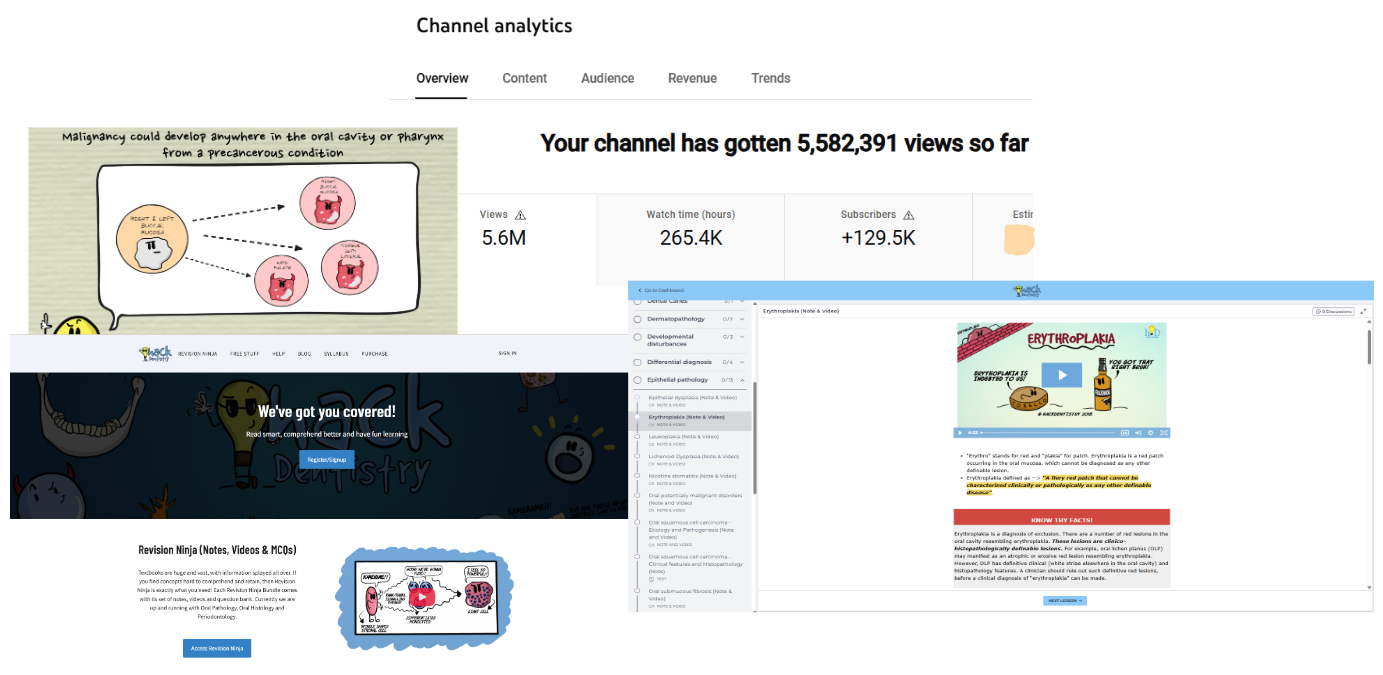Mark Dermatopathology section completion circle
Viewport: 1383px width, 675px height.
(x=638, y=319)
